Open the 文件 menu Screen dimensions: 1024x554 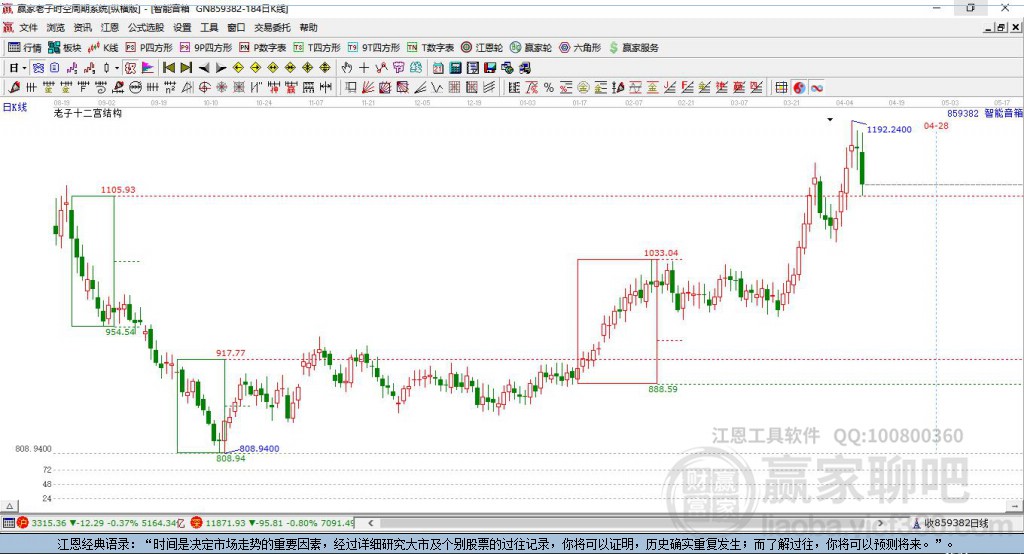[28, 27]
